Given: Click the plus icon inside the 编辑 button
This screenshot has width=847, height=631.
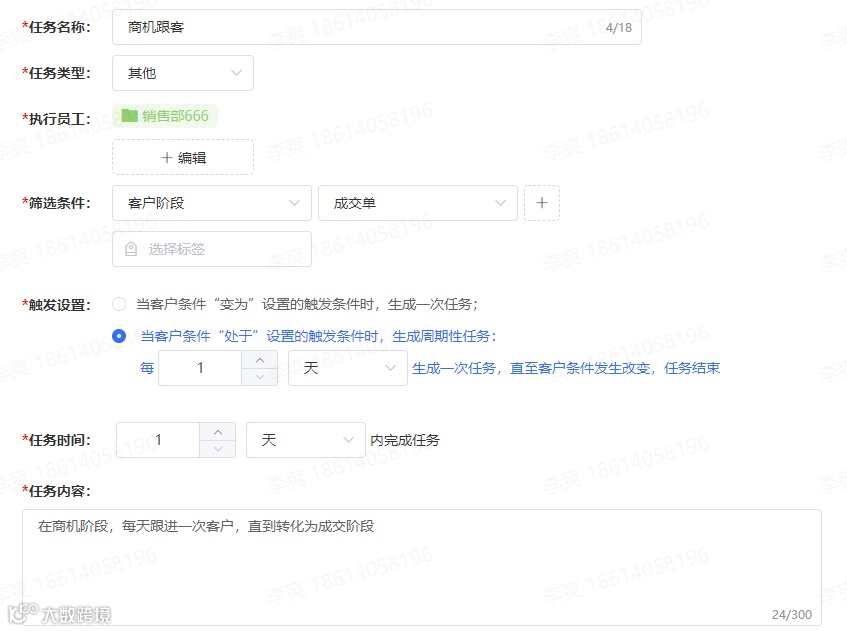Looking at the screenshot, I should (166, 157).
